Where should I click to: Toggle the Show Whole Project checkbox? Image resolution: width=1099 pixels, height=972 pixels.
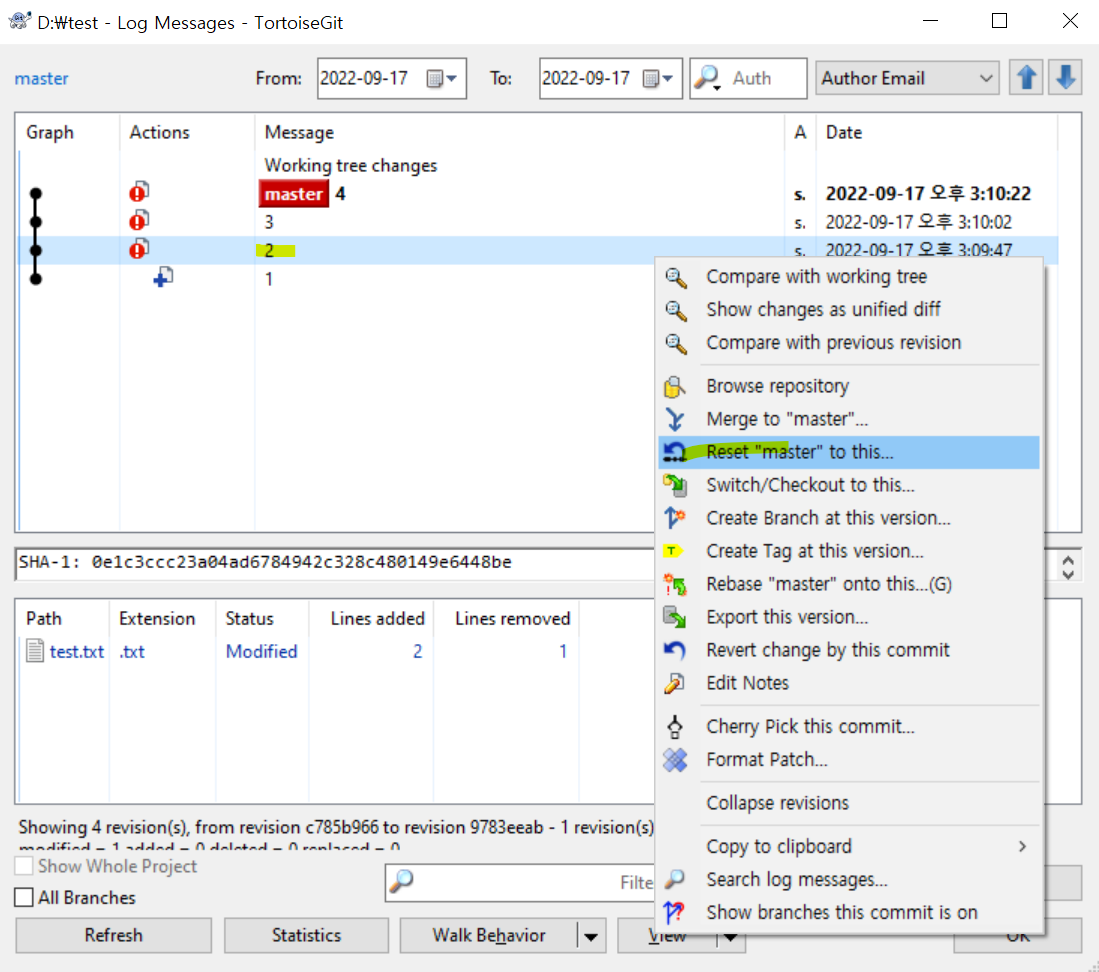(24, 866)
